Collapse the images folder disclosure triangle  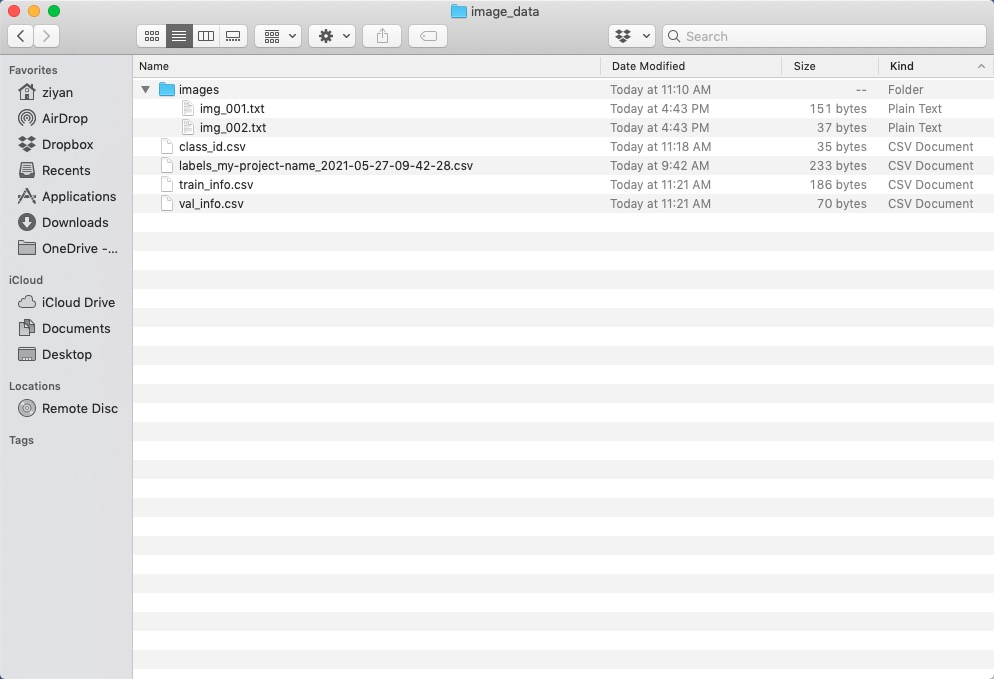click(x=146, y=90)
